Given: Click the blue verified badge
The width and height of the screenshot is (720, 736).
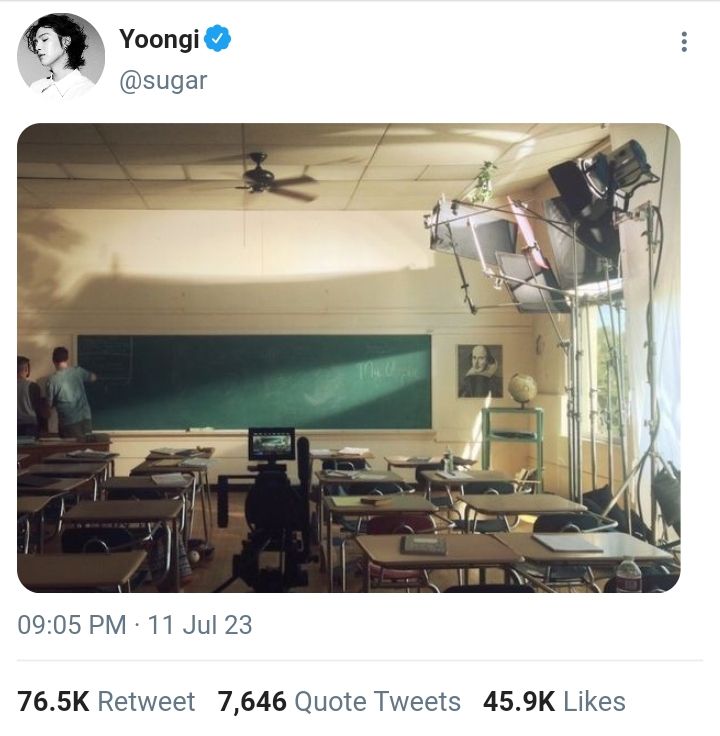Looking at the screenshot, I should 219,40.
